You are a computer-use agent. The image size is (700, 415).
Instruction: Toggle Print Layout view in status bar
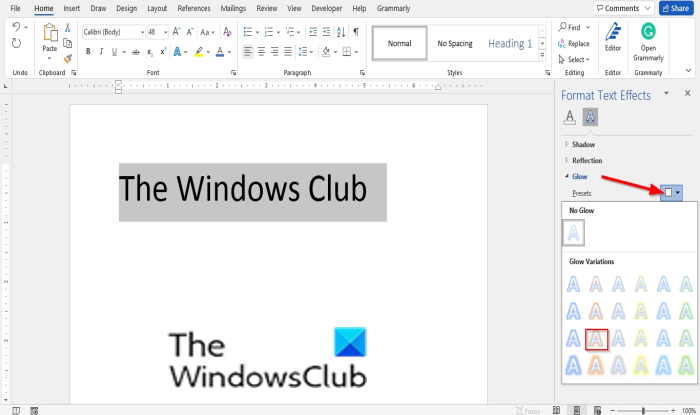coord(577,410)
